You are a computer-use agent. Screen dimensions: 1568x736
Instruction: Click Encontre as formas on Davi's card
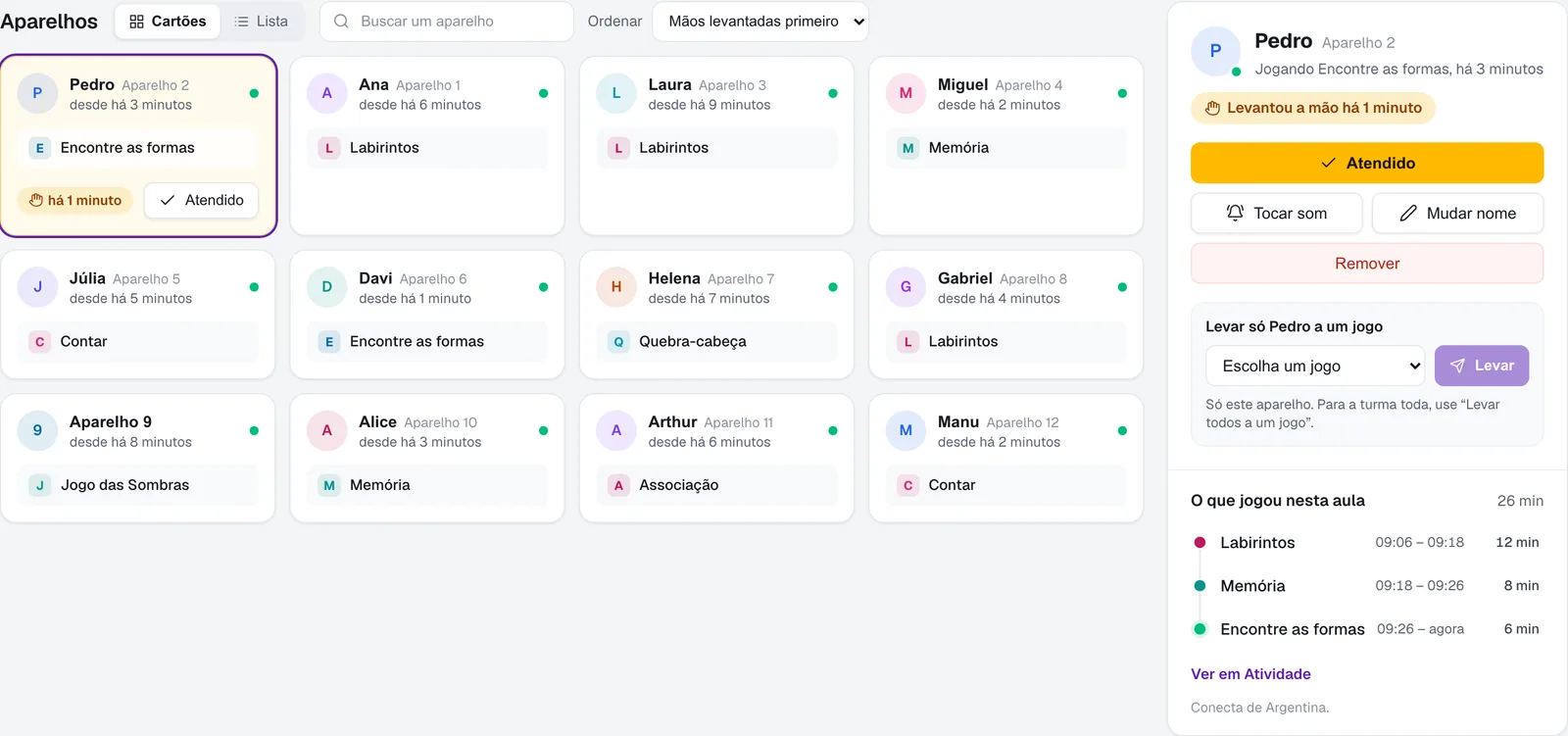pos(427,342)
